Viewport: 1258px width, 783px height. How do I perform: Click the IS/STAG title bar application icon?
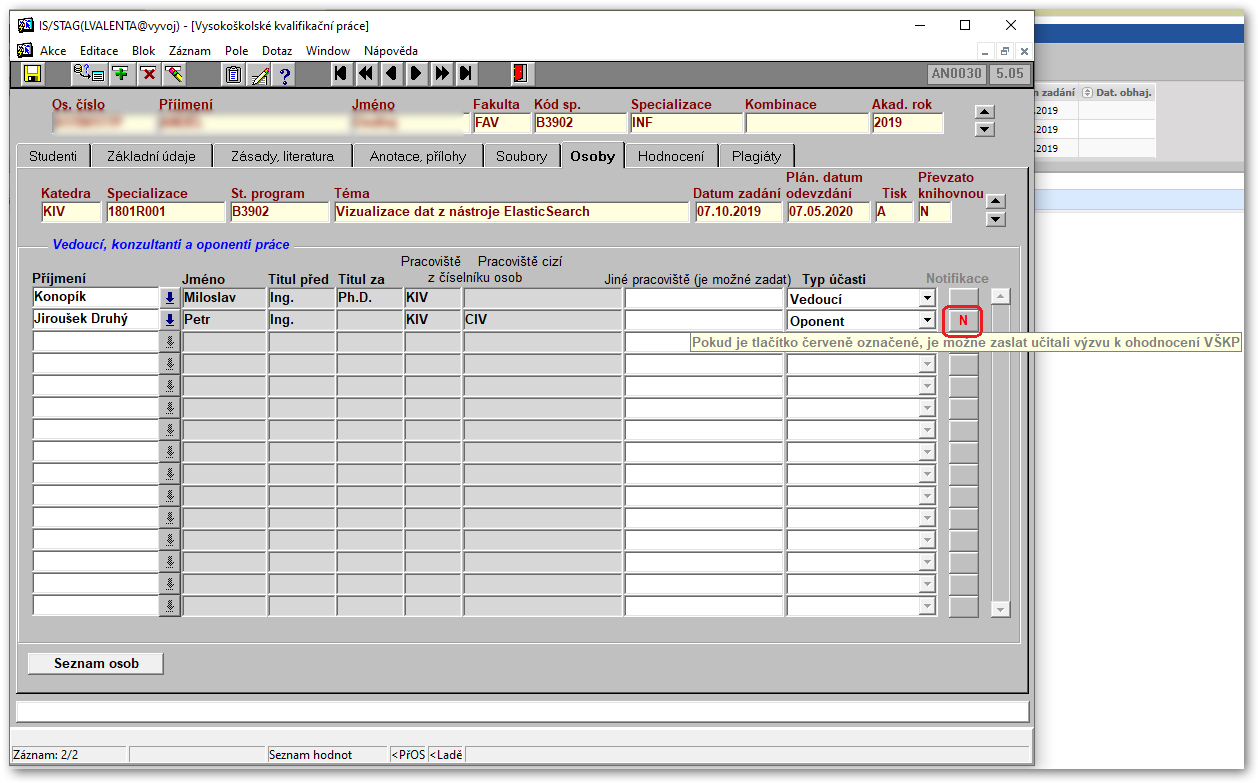point(26,25)
